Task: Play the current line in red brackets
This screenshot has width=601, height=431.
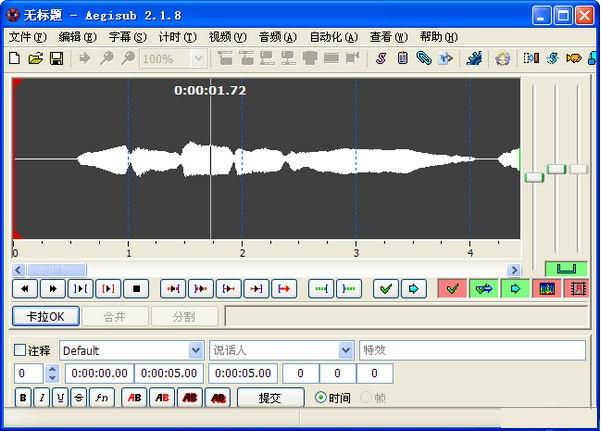Action: click(x=108, y=289)
